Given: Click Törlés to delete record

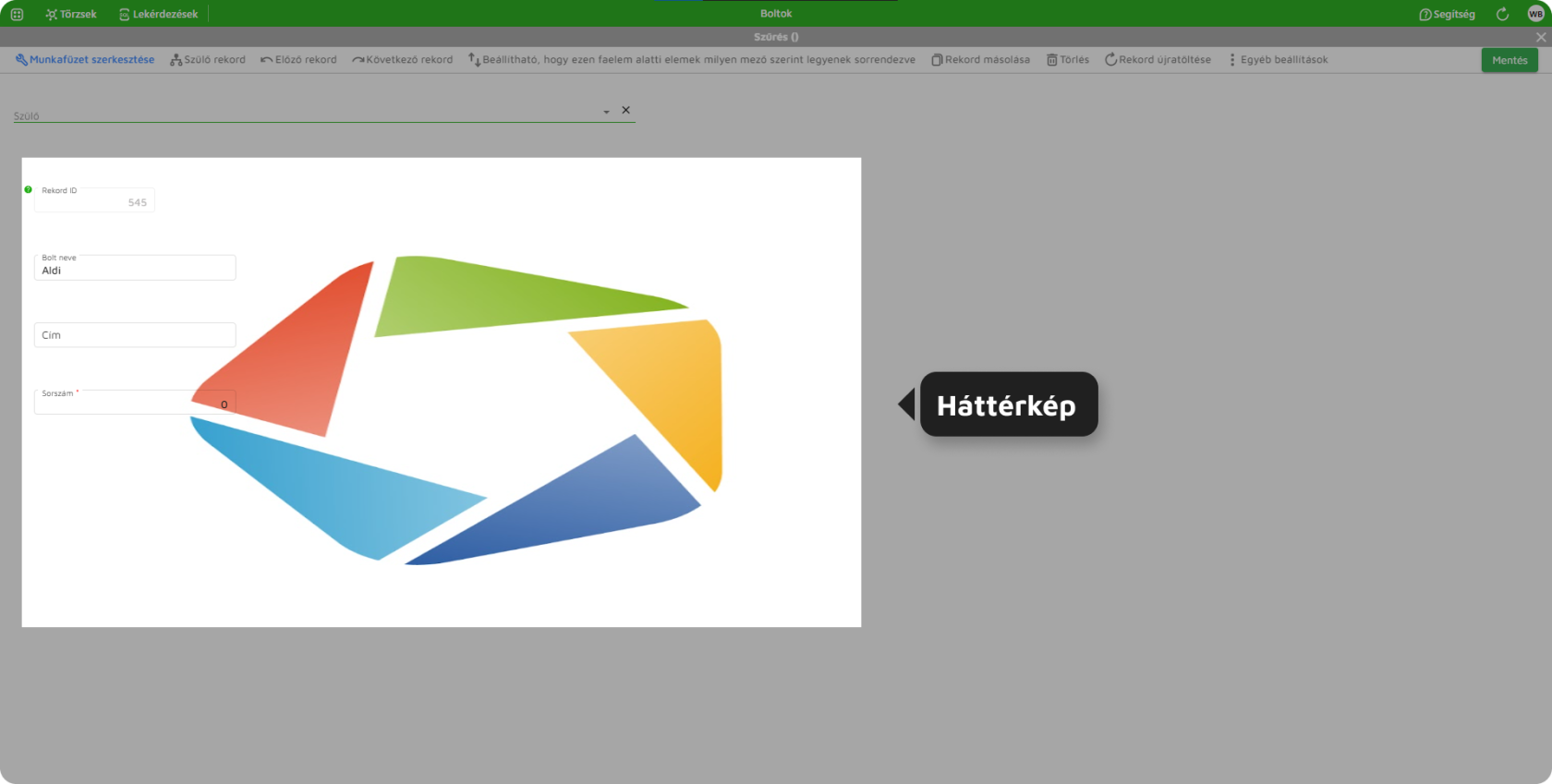Looking at the screenshot, I should tap(1068, 59).
